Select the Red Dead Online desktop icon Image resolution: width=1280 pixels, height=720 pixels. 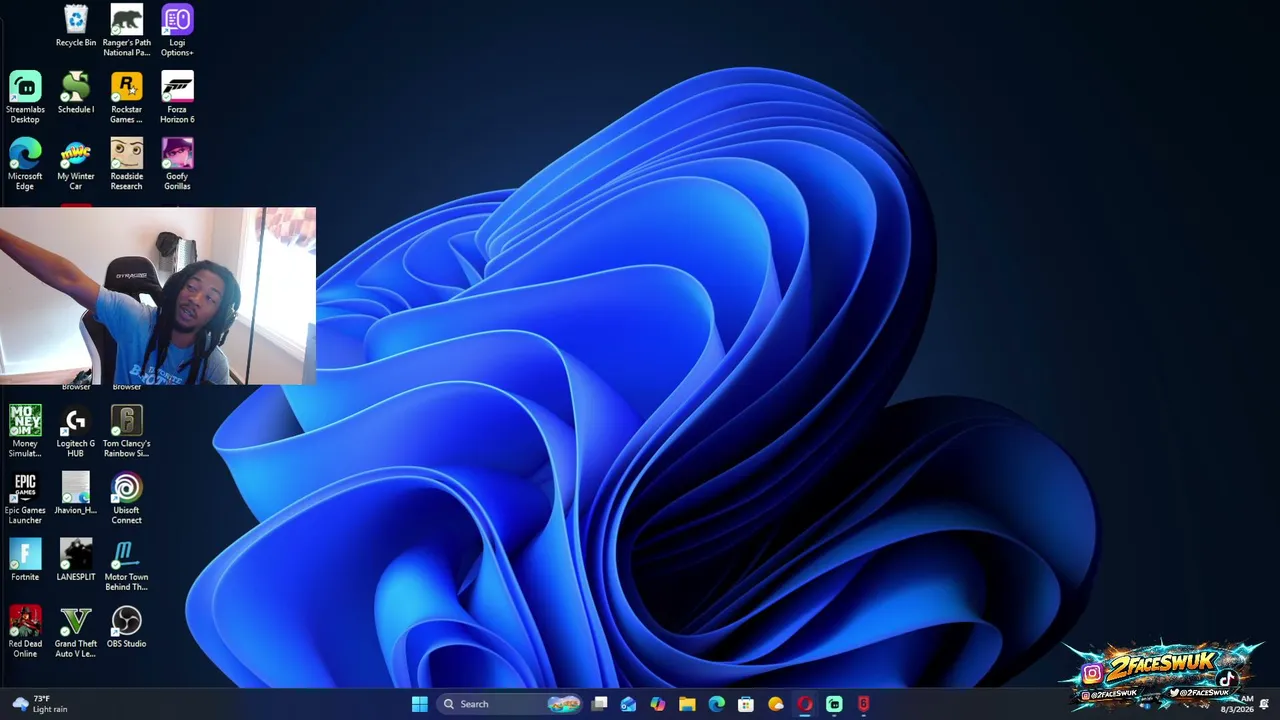[x=25, y=632]
